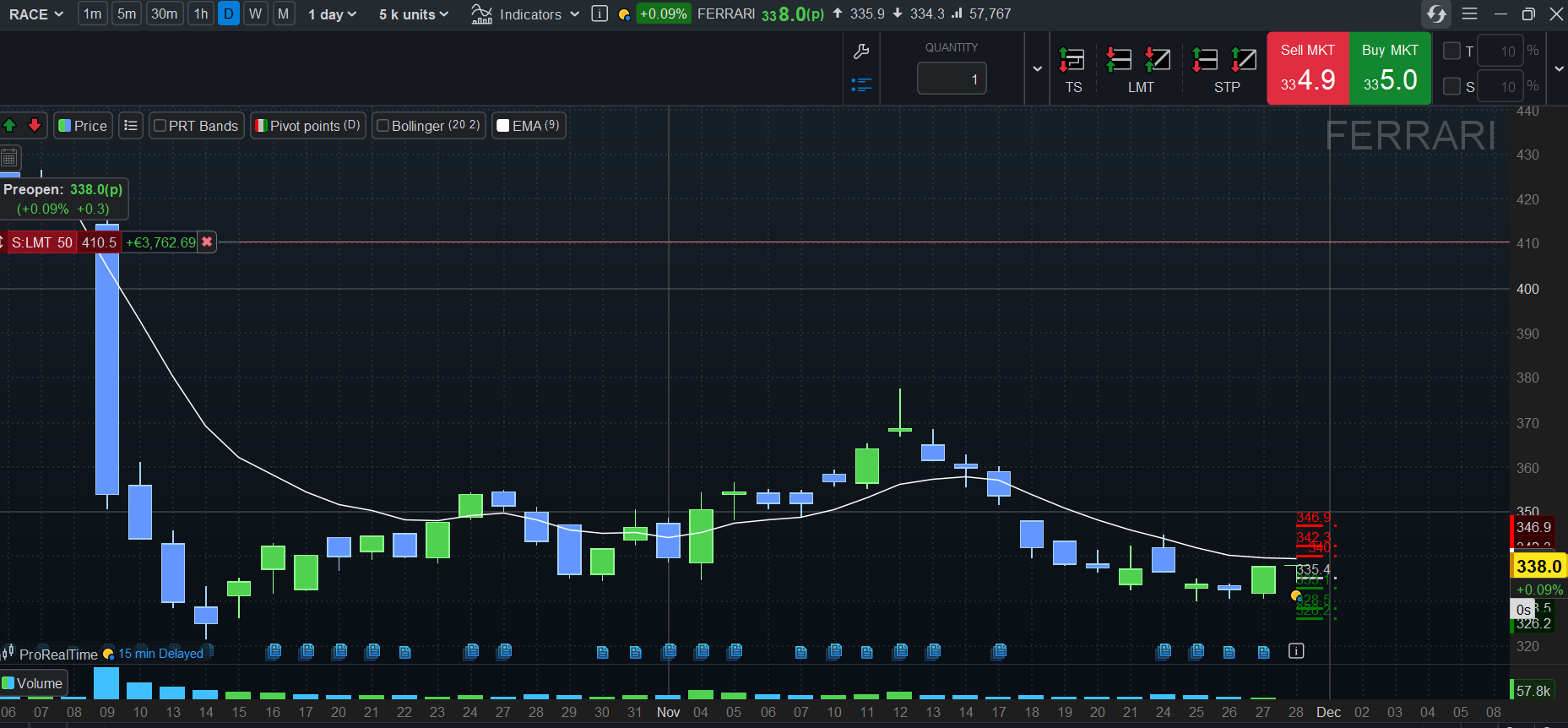Cancel the S:LMT 50 order with red X
The image size is (1568, 728).
point(207,242)
